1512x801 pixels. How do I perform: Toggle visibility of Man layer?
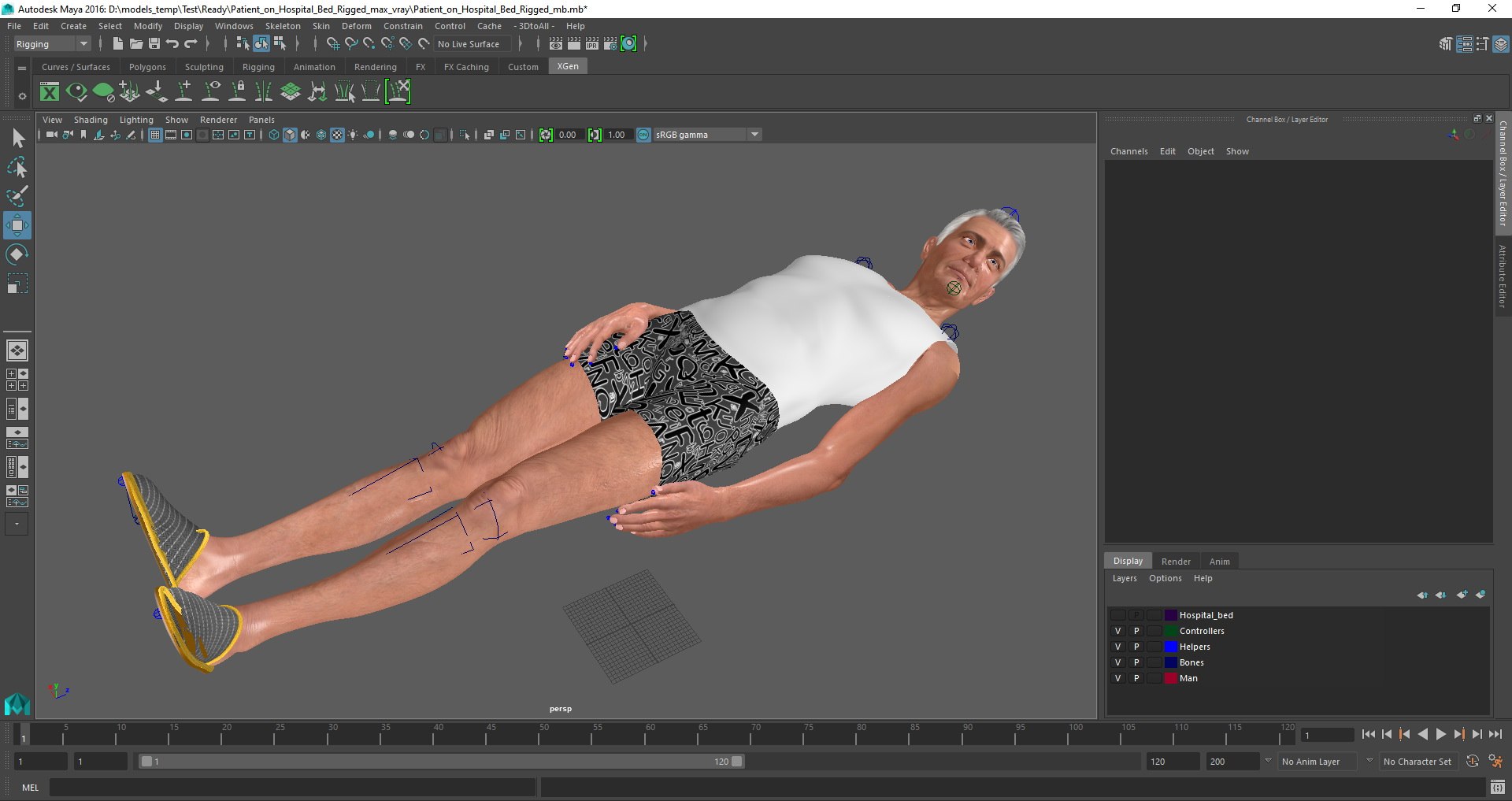pos(1117,678)
